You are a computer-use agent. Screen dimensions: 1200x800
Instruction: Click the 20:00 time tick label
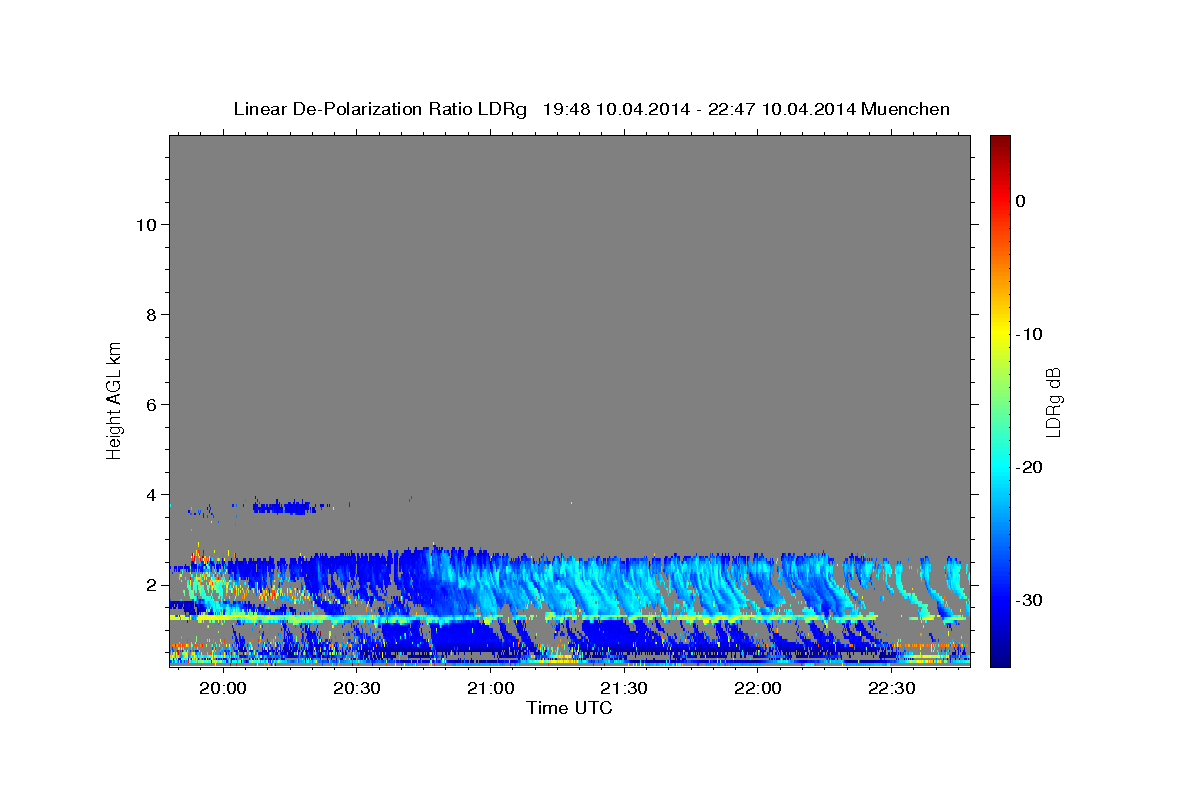coord(223,689)
